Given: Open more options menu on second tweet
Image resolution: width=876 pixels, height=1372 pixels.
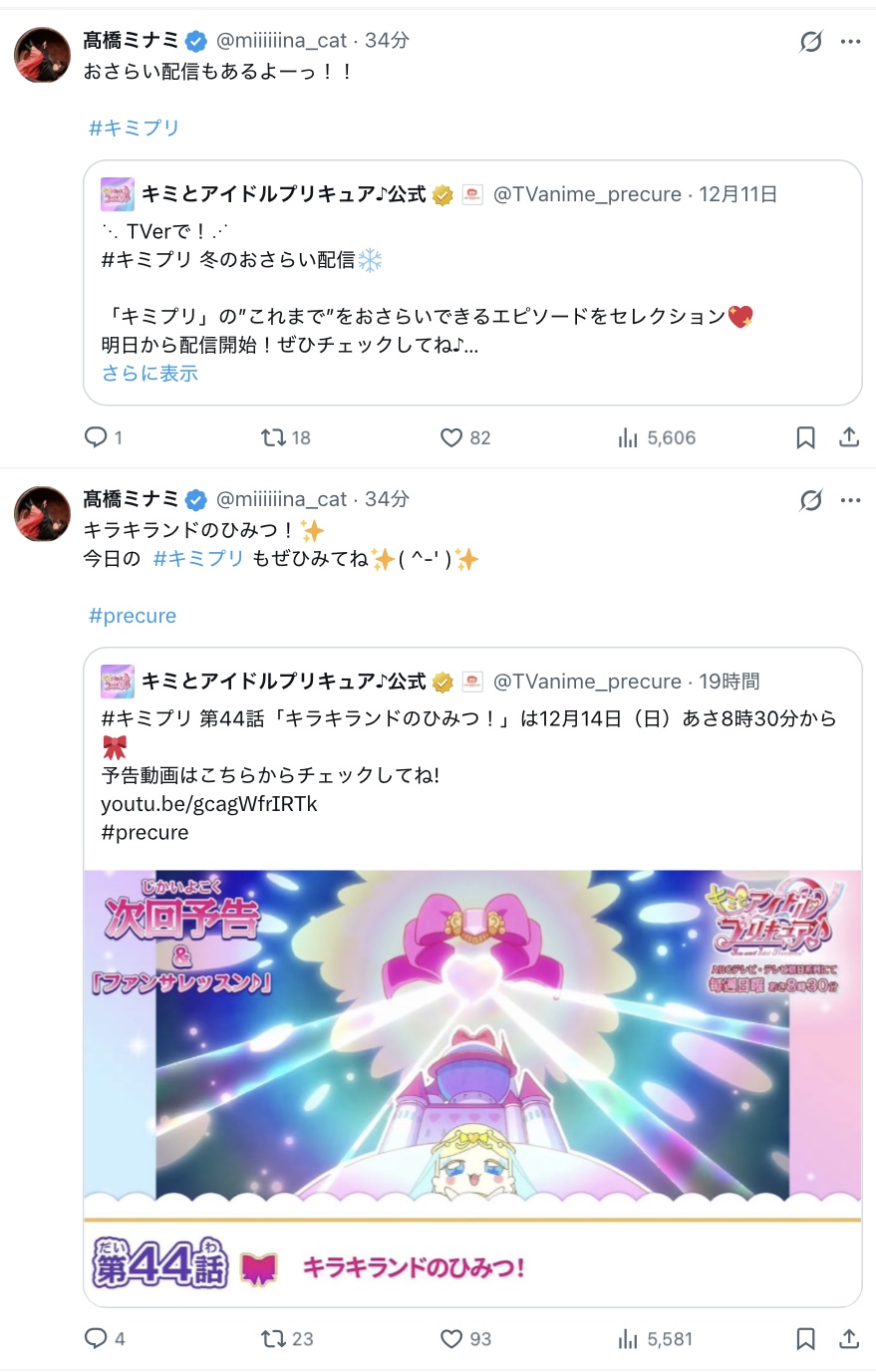Looking at the screenshot, I should tap(850, 500).
